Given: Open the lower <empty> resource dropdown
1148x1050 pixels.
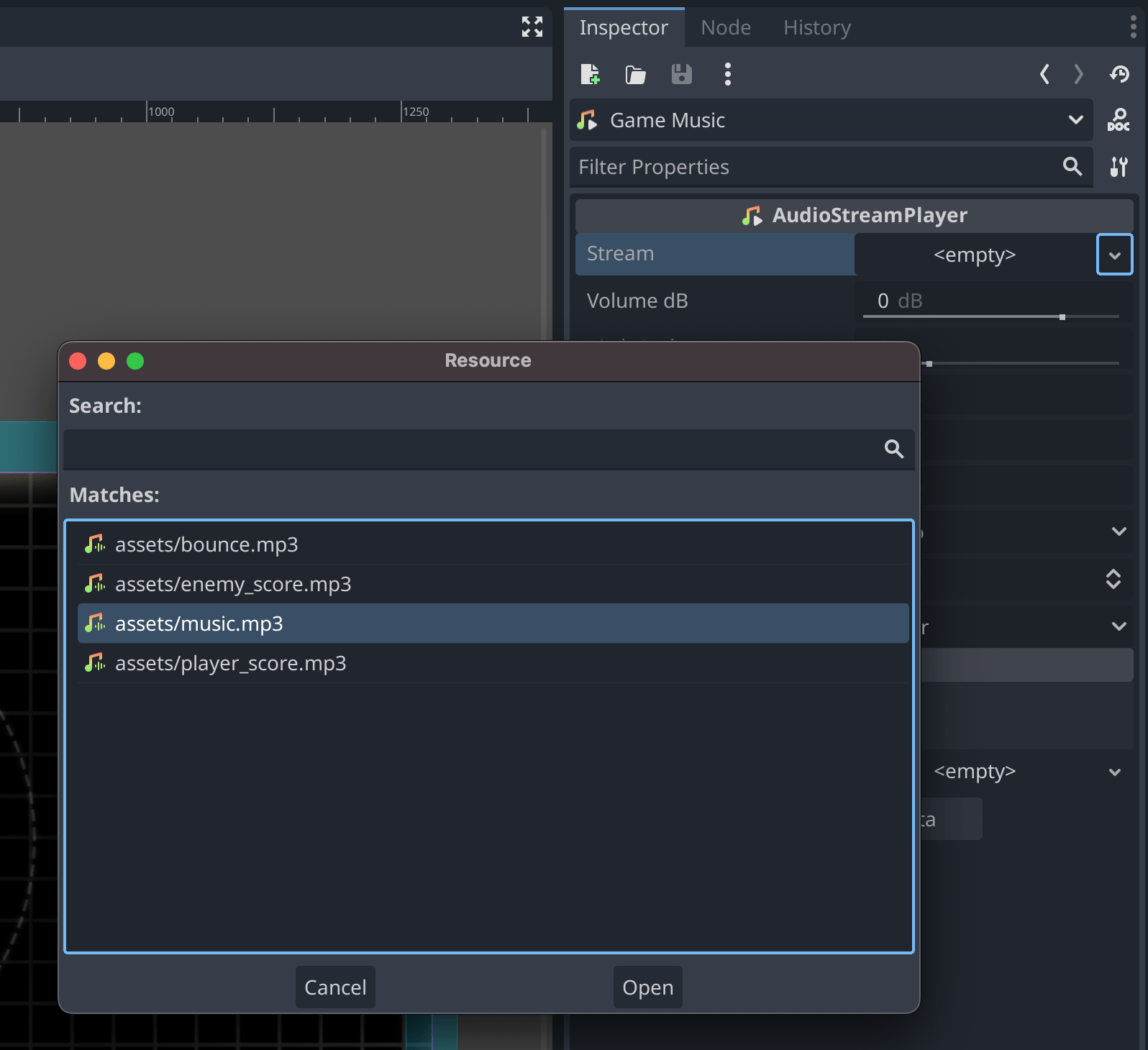Looking at the screenshot, I should click(1114, 772).
